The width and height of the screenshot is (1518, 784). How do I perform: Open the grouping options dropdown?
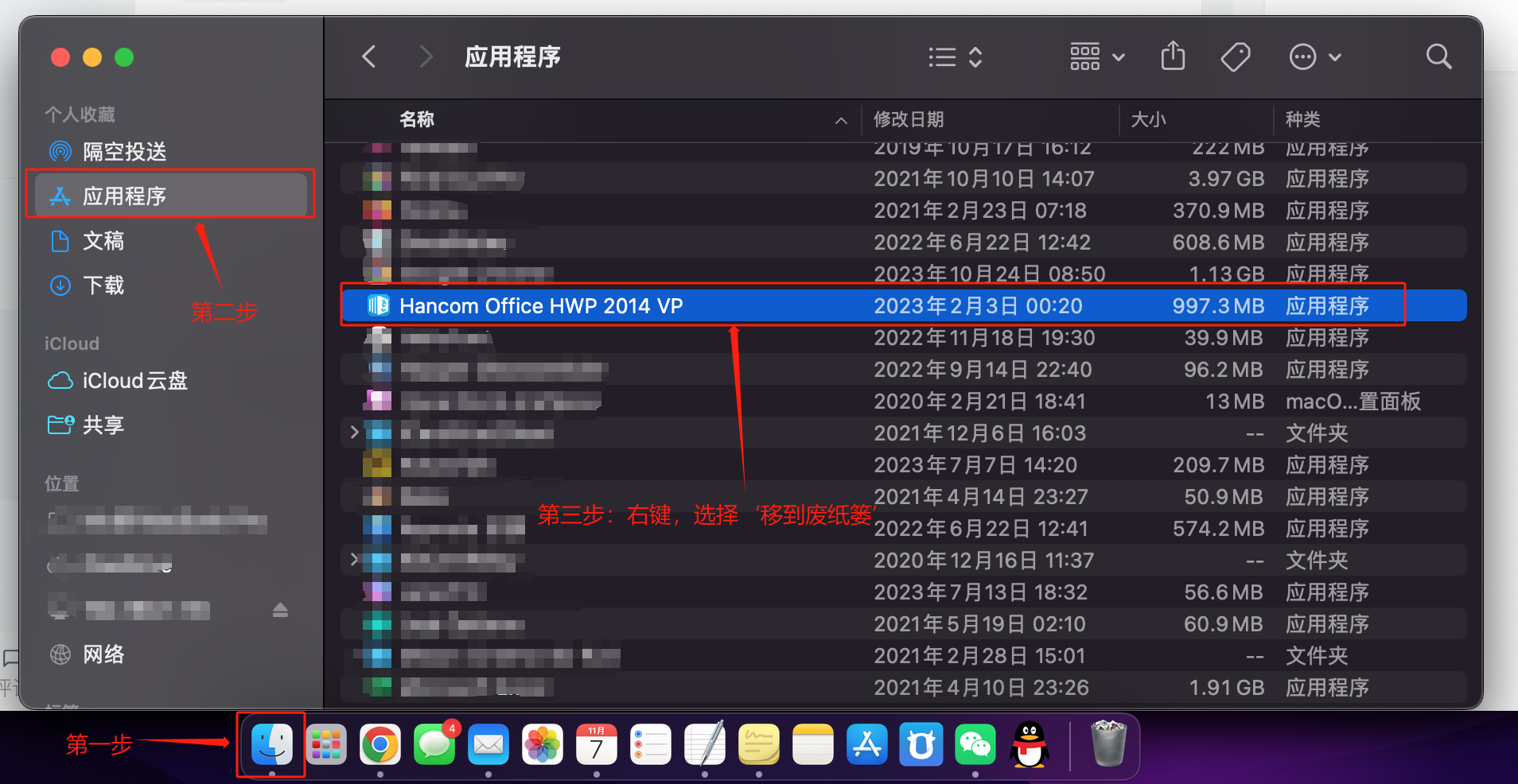[1097, 57]
